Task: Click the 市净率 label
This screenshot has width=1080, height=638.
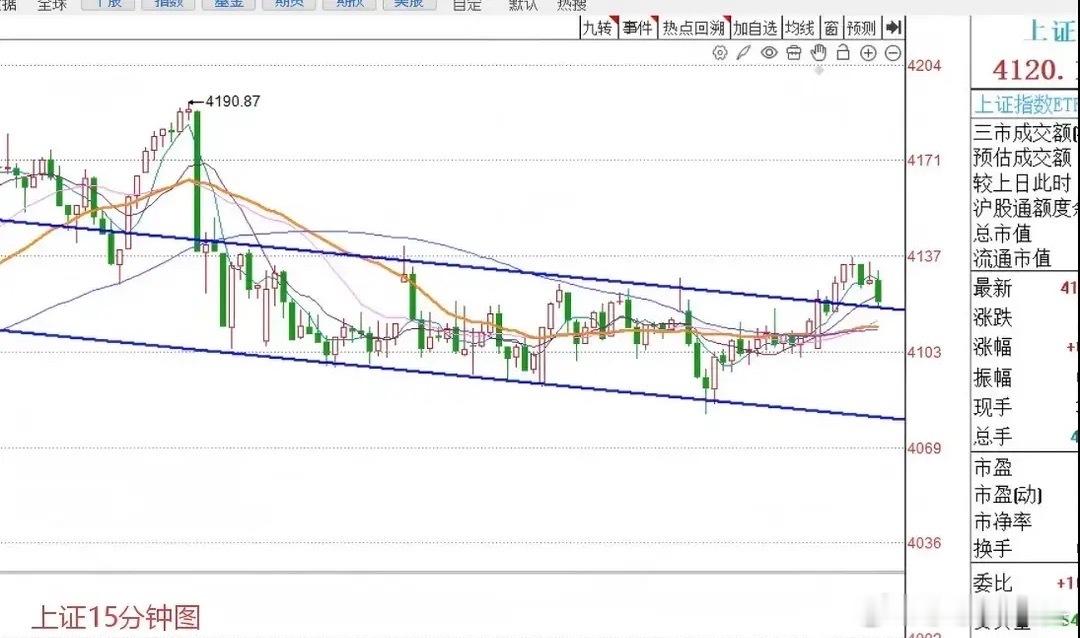Action: tap(1002, 522)
